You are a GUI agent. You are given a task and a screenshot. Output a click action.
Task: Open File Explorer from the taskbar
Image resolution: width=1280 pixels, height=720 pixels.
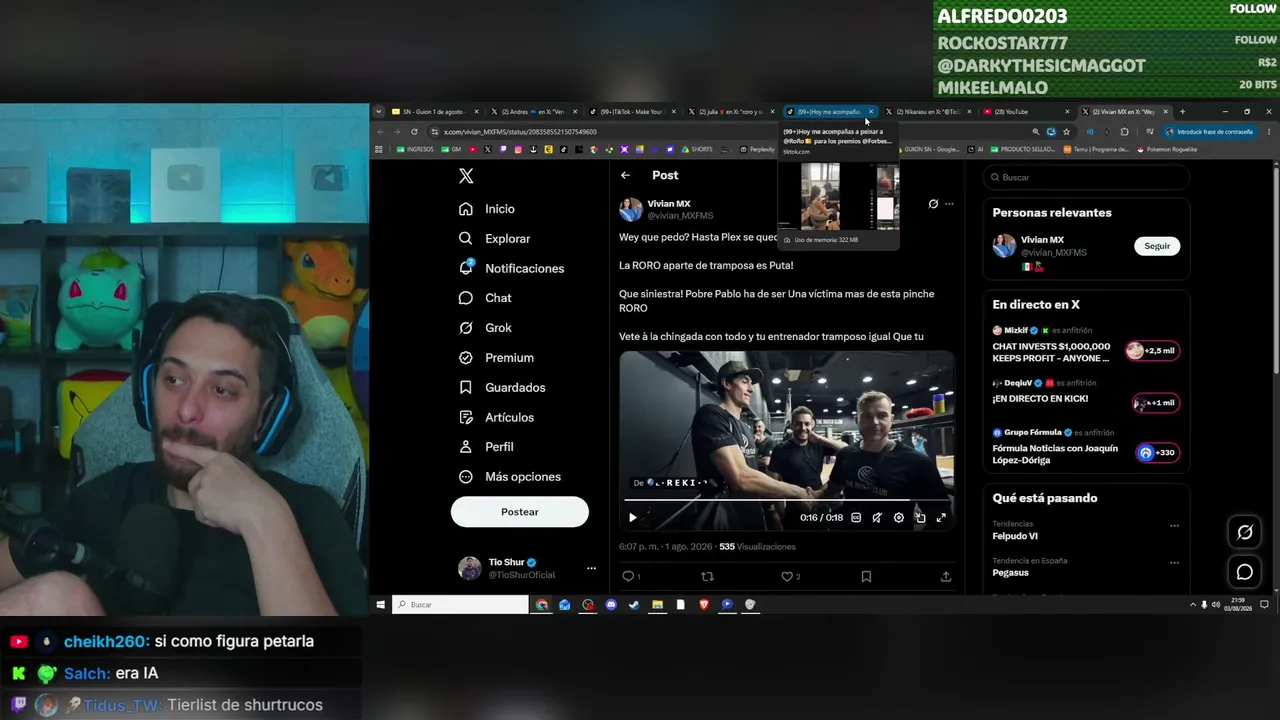point(657,605)
